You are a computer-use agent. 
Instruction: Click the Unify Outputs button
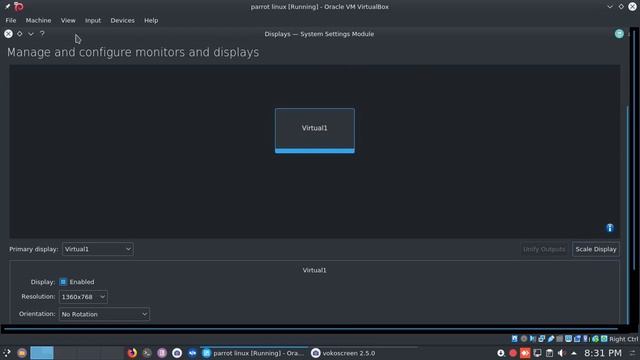click(x=544, y=249)
